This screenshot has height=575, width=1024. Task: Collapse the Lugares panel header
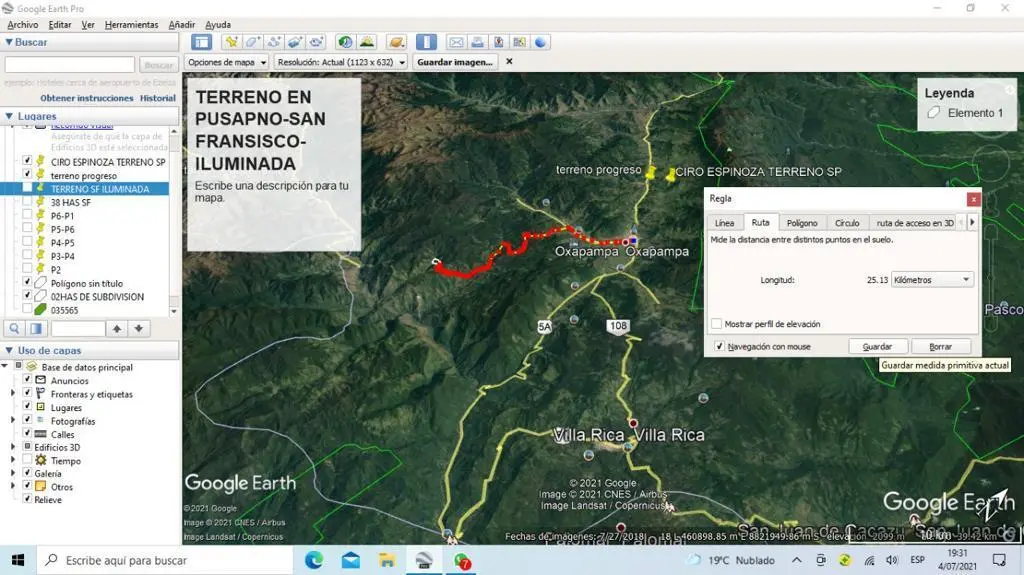(x=9, y=116)
